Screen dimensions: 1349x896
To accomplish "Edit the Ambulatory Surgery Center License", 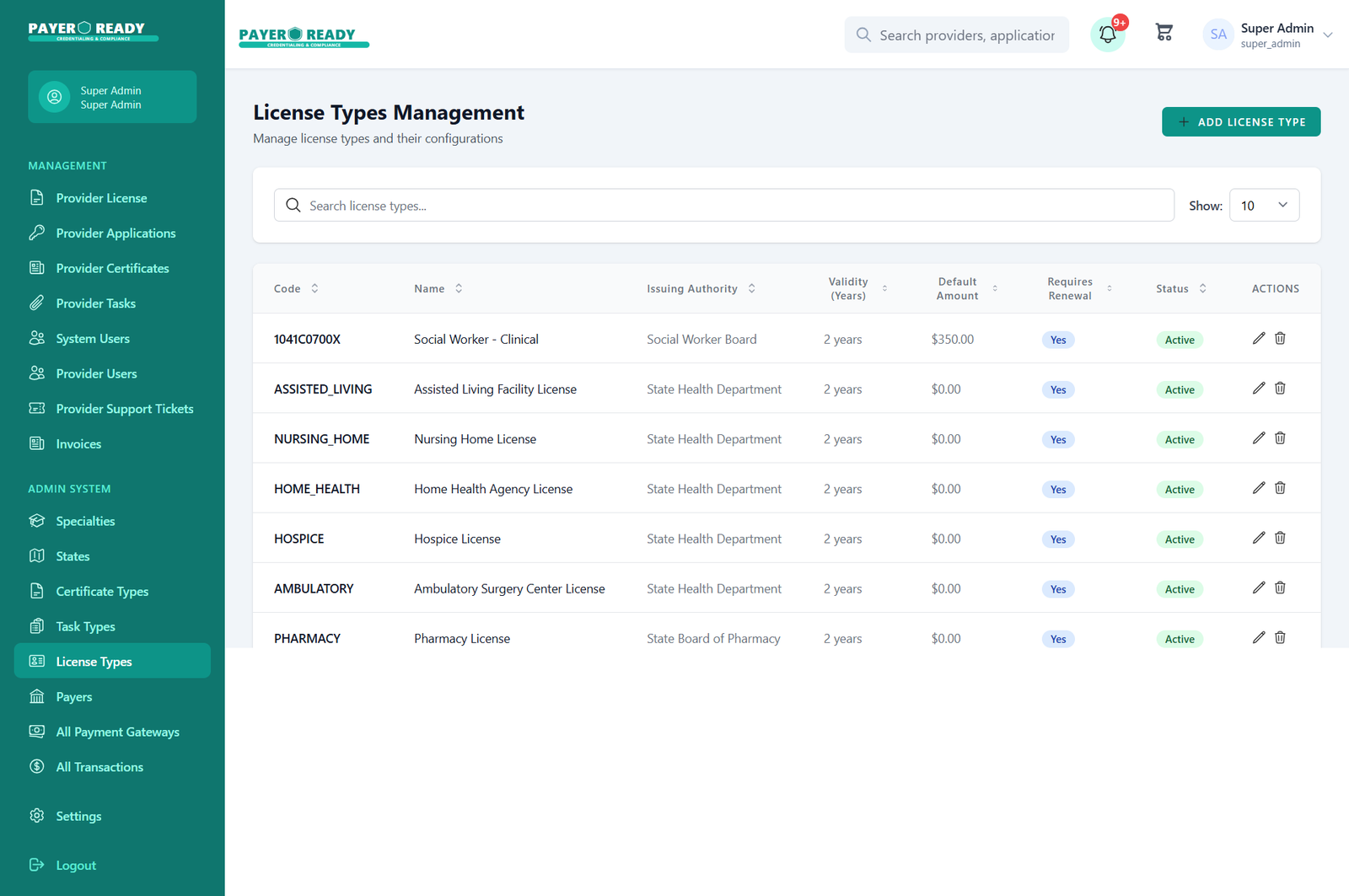I will click(x=1258, y=587).
